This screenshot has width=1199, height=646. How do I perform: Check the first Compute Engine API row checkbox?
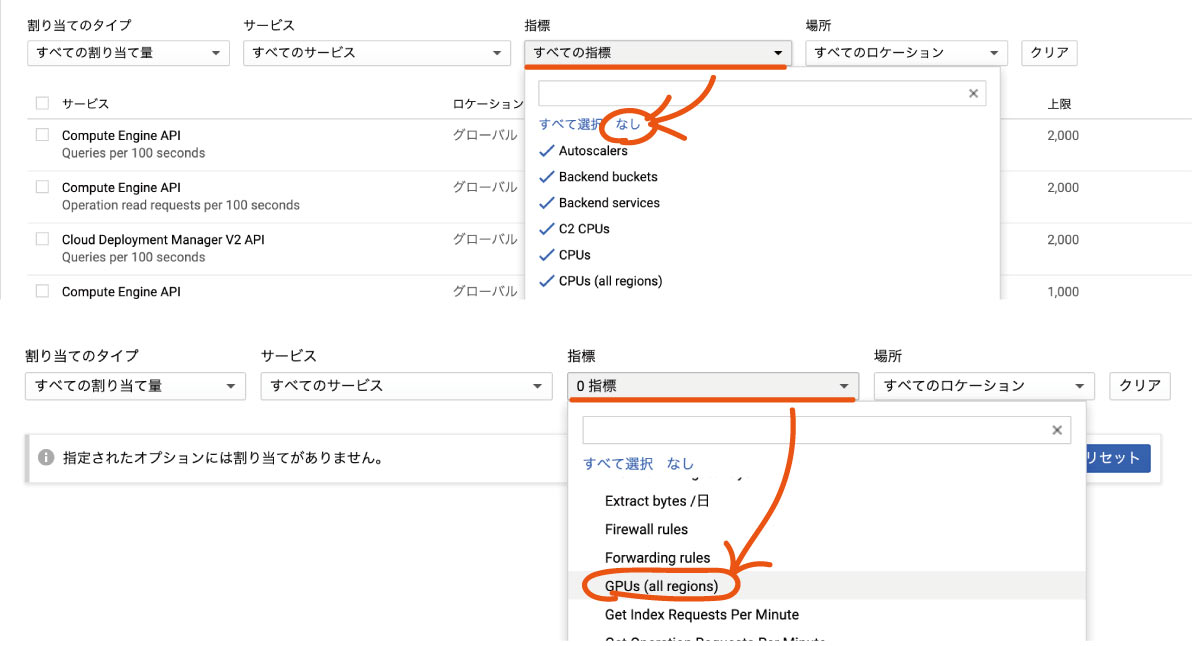tap(41, 135)
